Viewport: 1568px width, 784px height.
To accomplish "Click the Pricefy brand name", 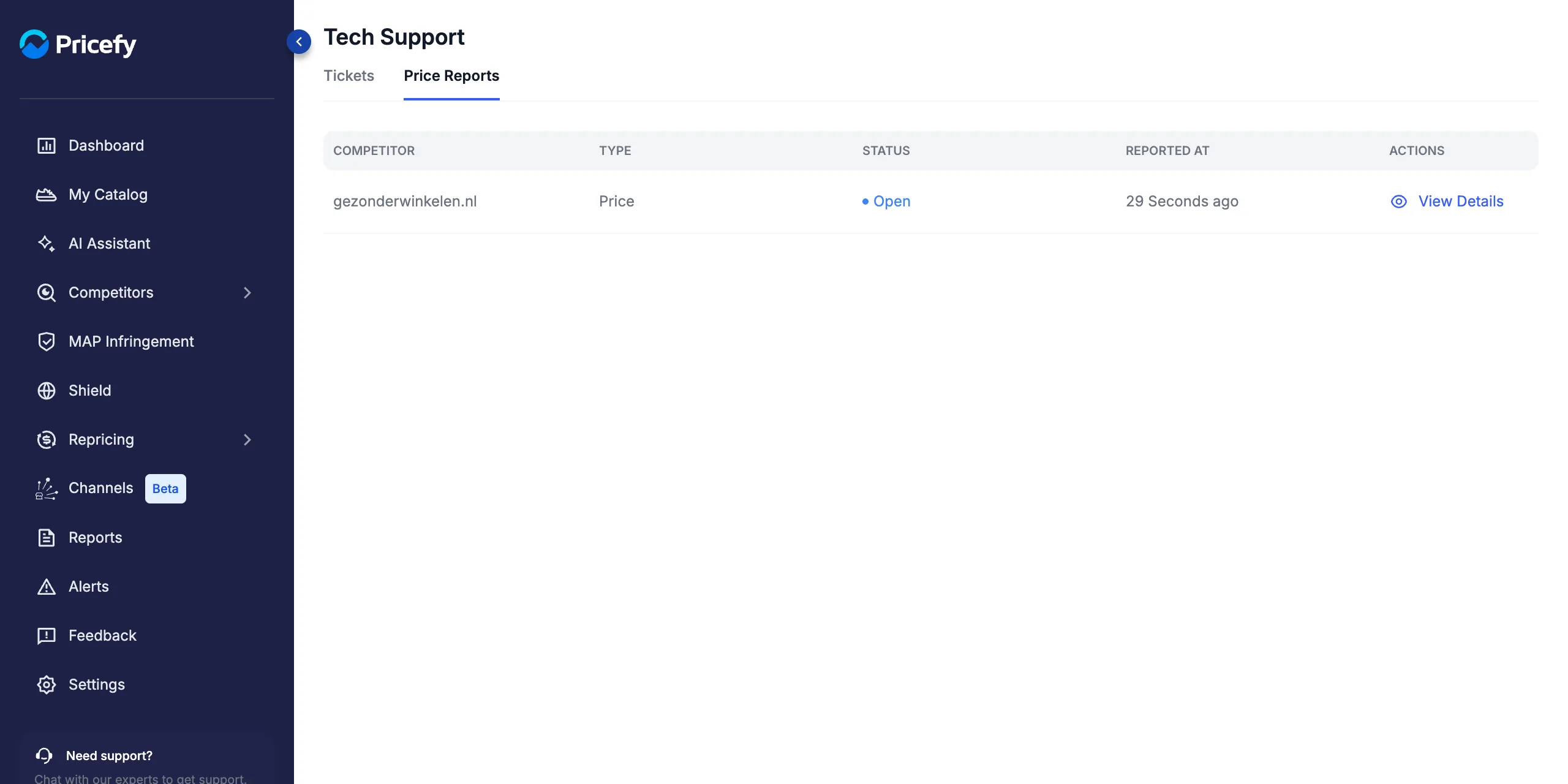I will click(x=96, y=45).
